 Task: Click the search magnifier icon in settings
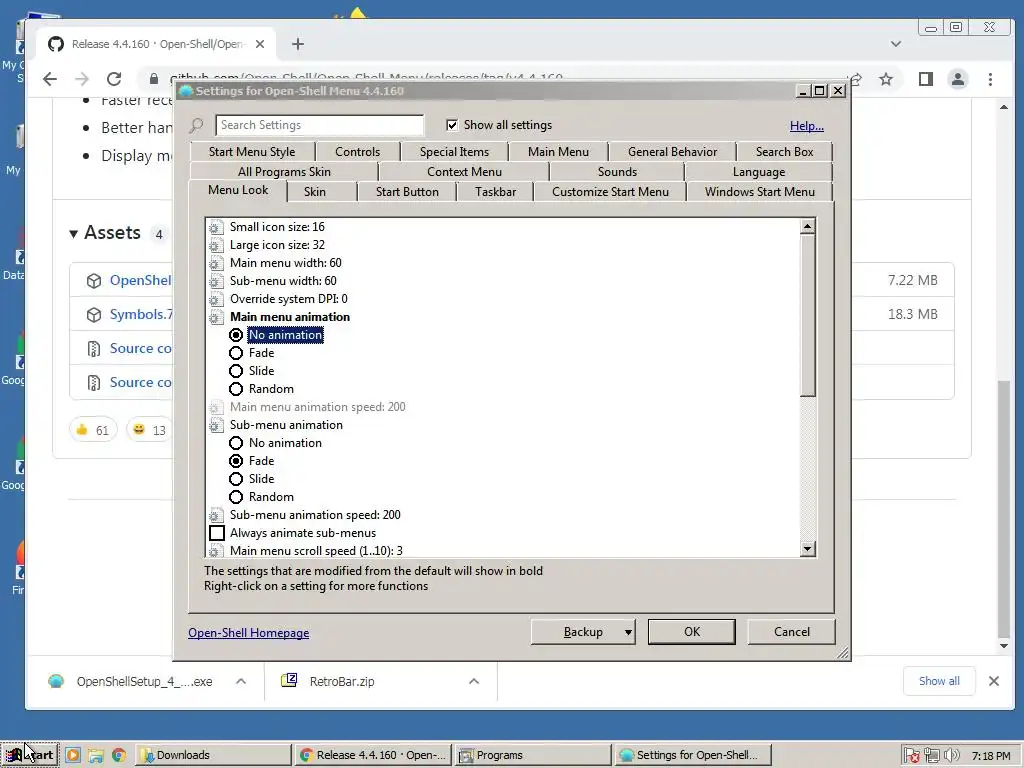click(196, 125)
